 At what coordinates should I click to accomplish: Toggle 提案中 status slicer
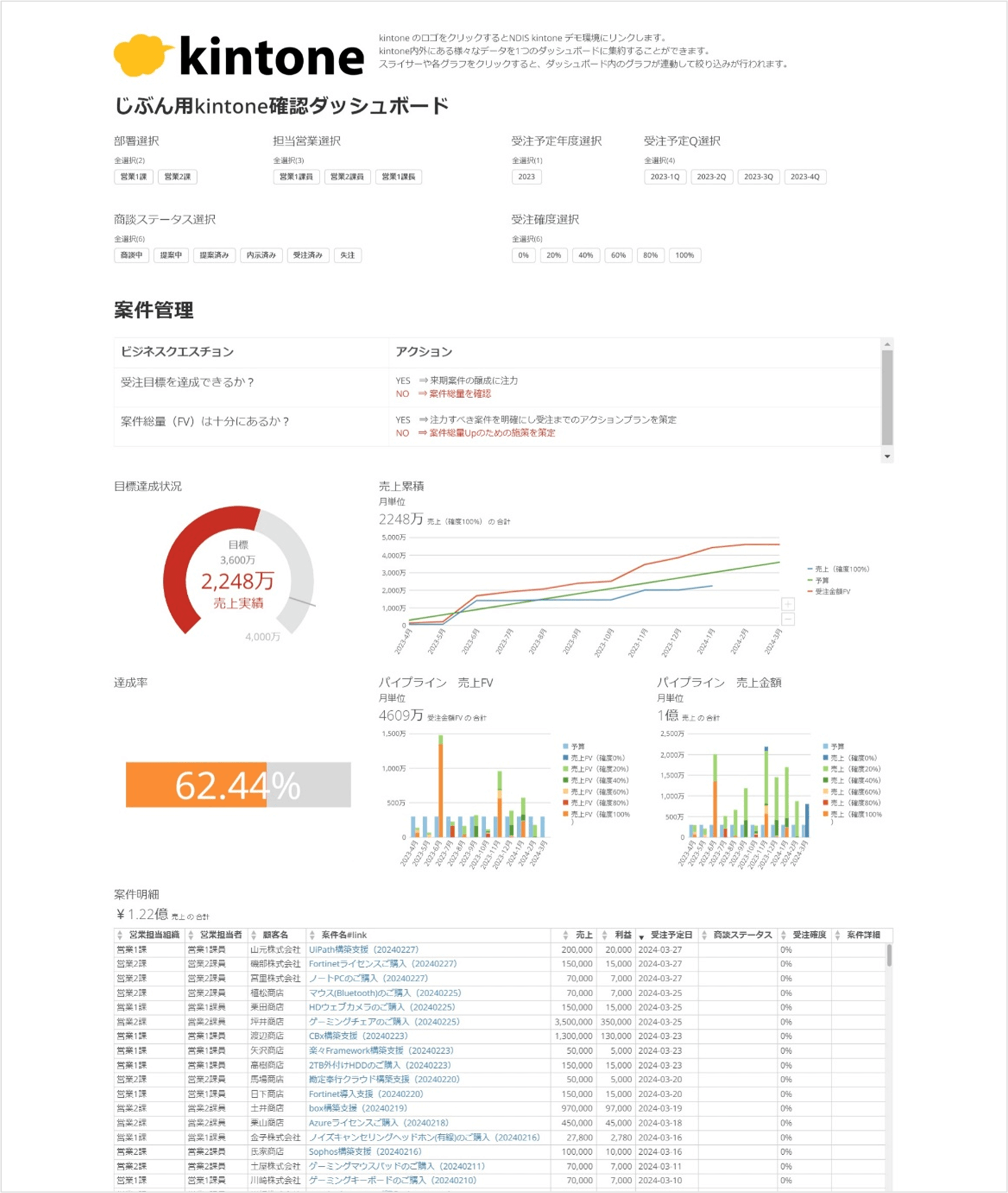tap(171, 255)
